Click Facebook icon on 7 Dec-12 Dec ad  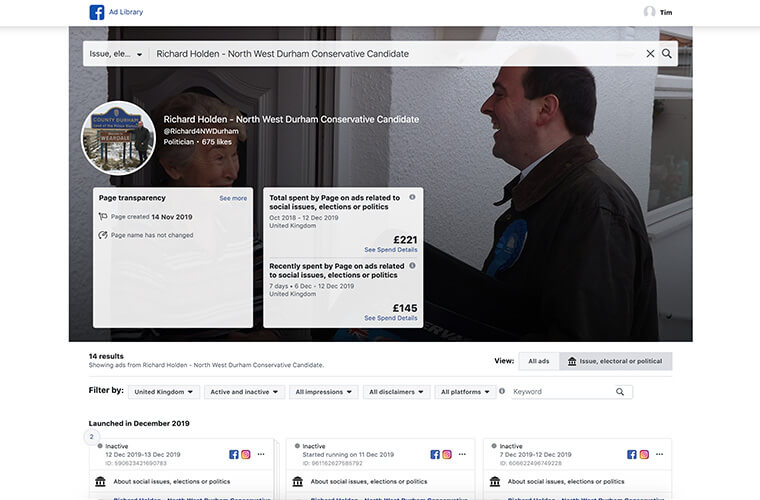pos(632,454)
